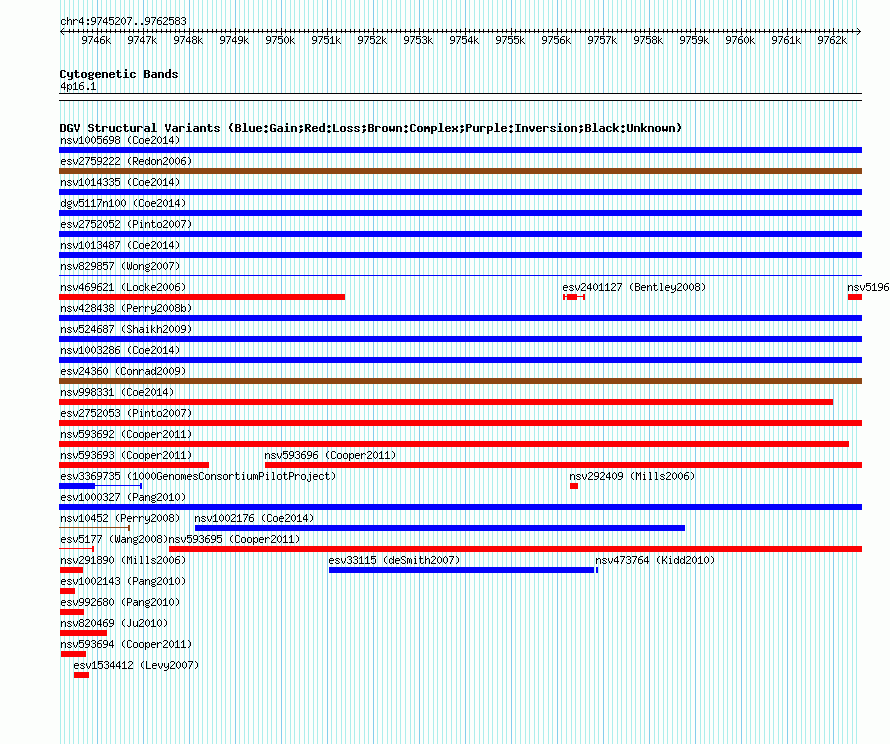Click the esv2759222 (Redon2006) variant label
The width and height of the screenshot is (890, 744).
pos(126,161)
